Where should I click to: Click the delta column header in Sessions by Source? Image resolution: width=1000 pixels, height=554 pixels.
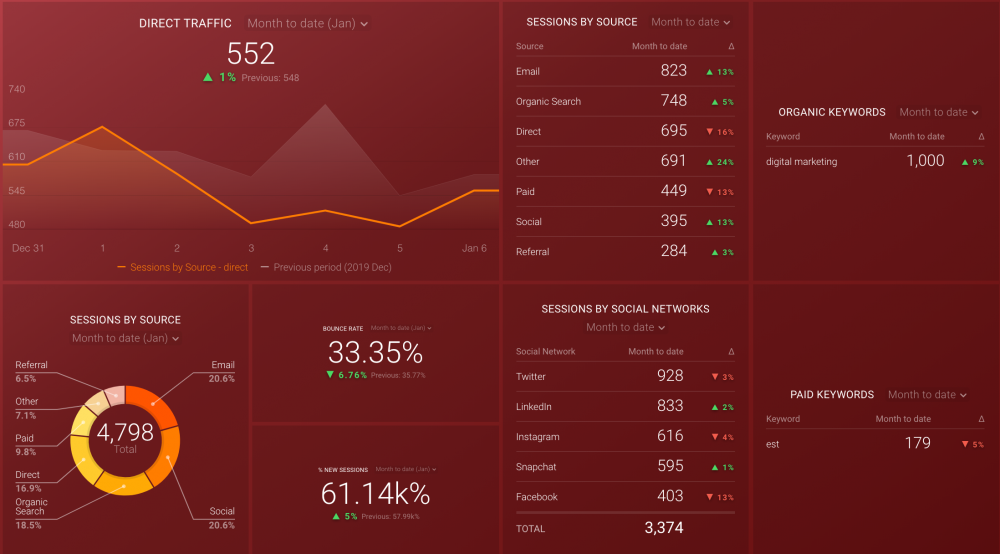(x=730, y=47)
